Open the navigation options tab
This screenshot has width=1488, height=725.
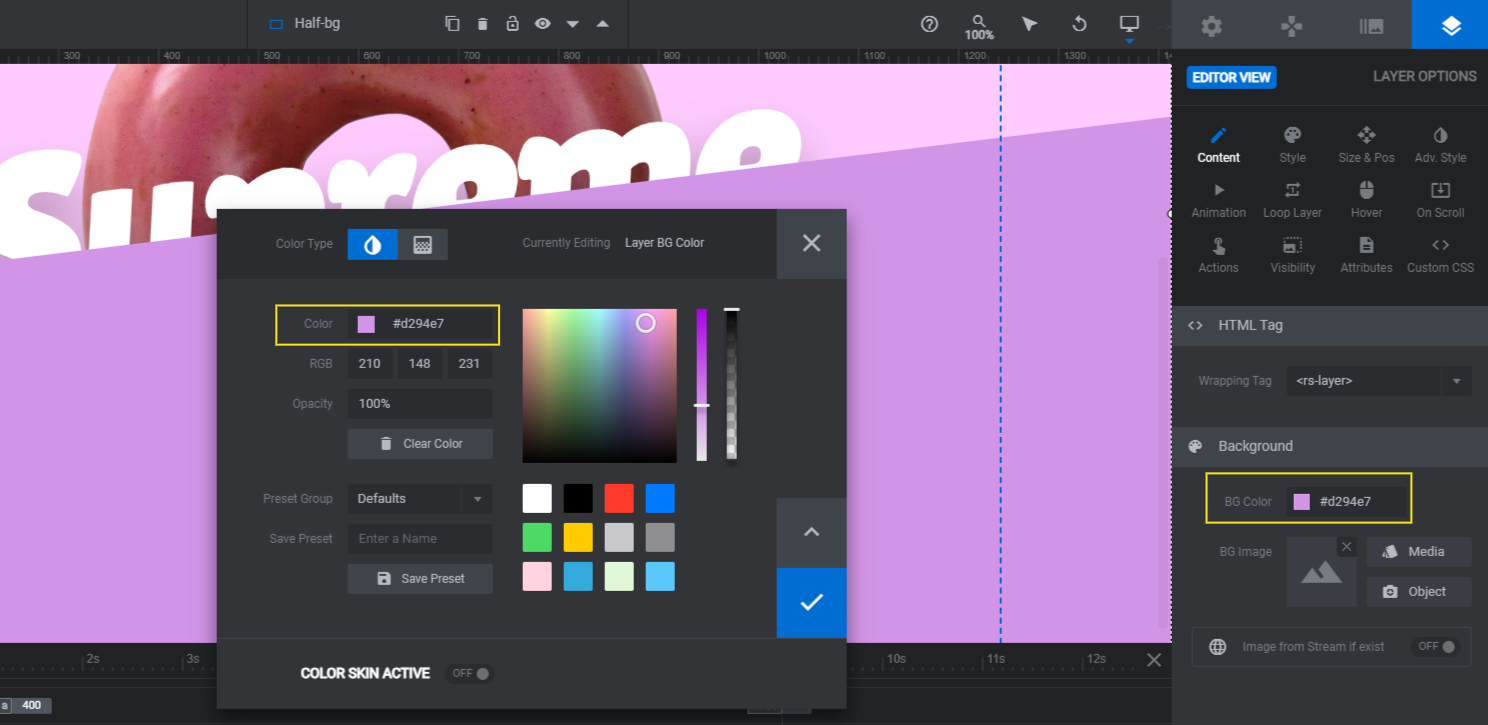(x=1292, y=25)
